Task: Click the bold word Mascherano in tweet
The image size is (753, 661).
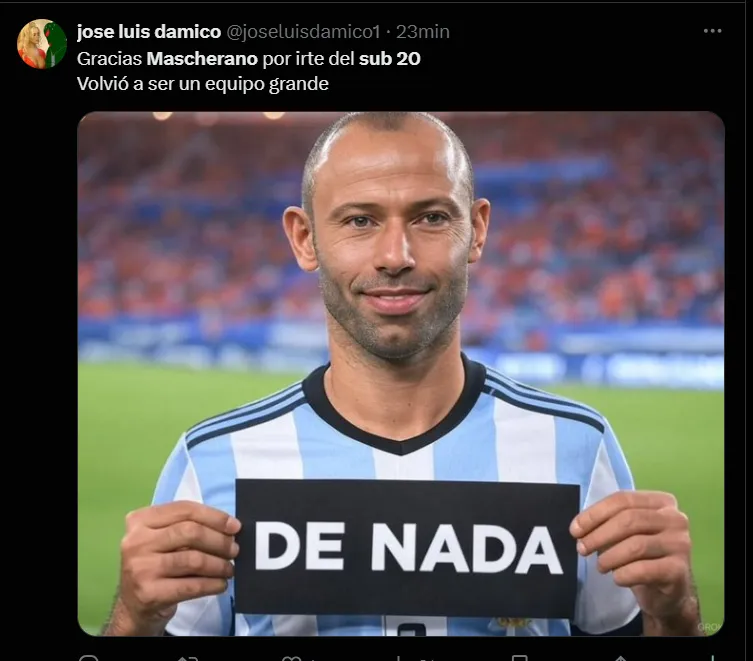Action: pos(202,59)
